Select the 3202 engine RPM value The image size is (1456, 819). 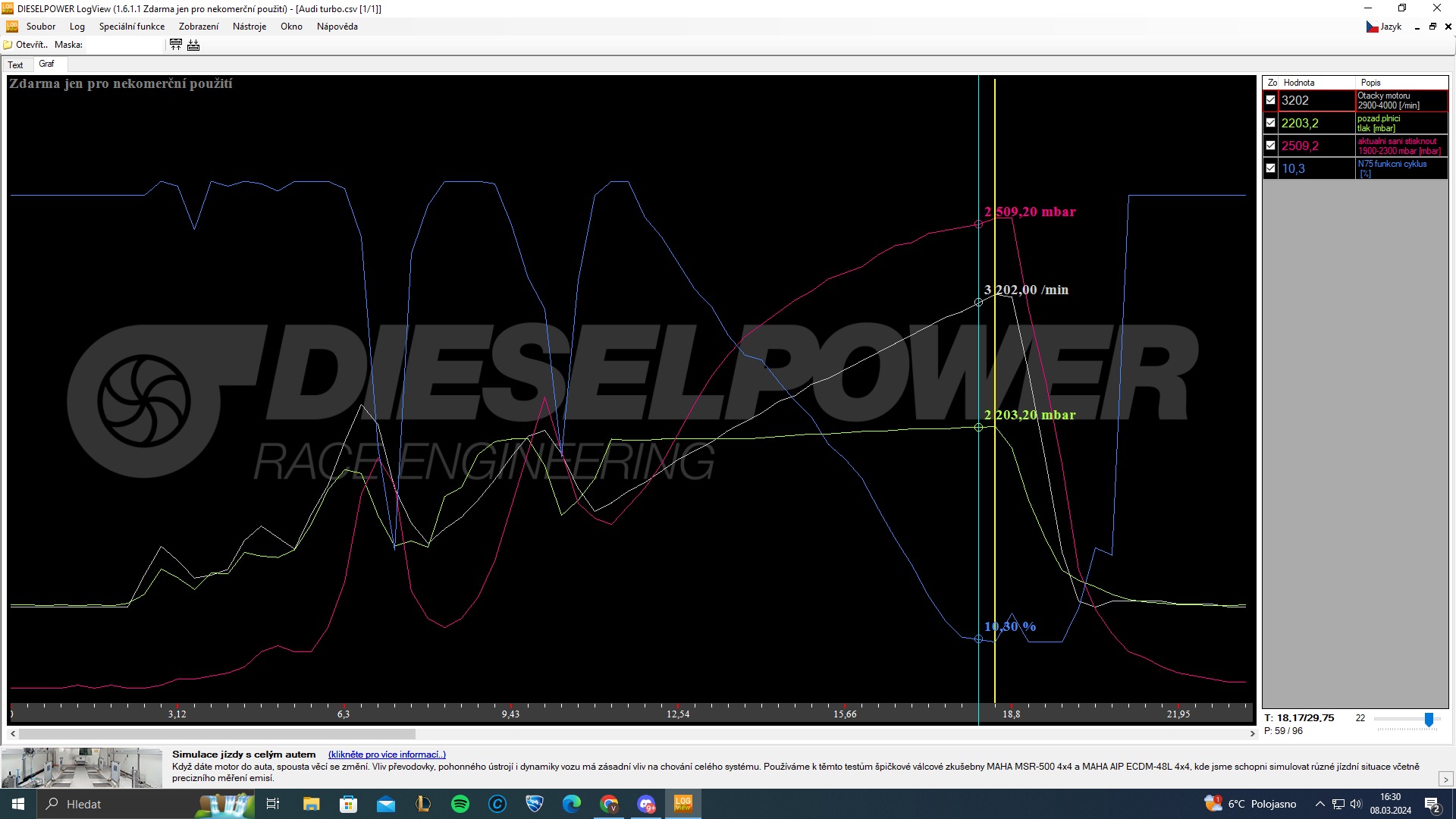(1316, 100)
